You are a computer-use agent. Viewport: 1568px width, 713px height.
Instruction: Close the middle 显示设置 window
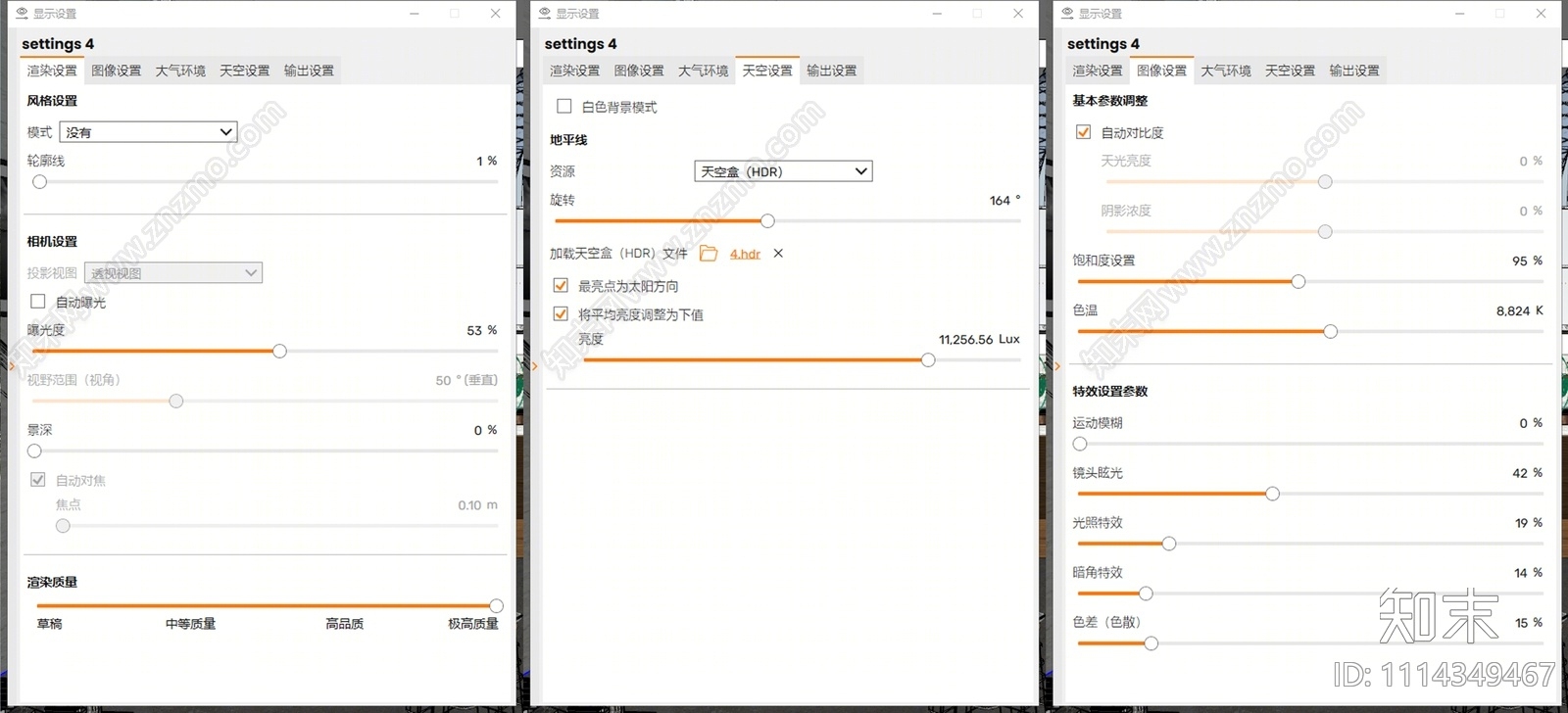1018,14
